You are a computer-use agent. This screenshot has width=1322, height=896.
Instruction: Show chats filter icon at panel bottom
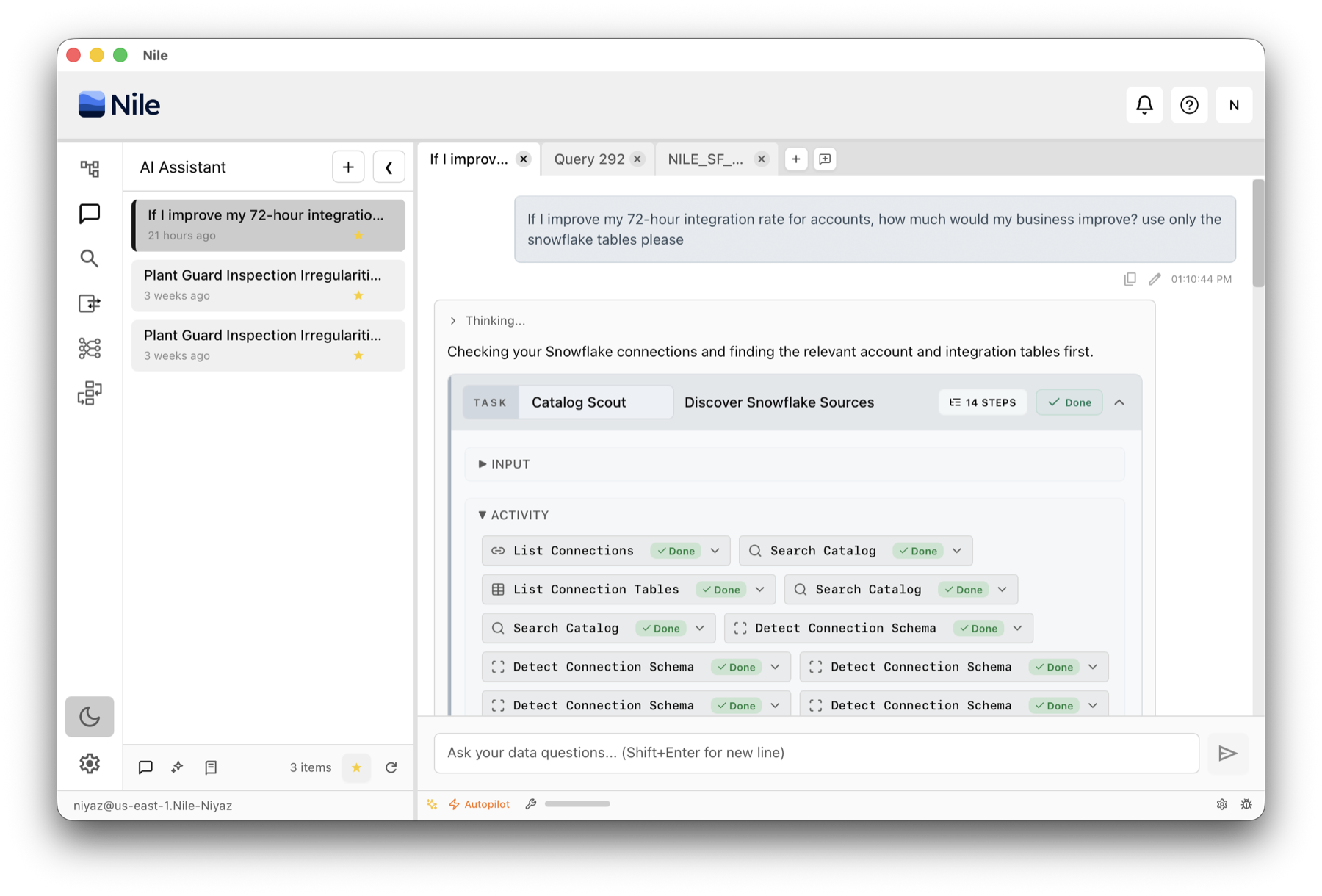145,767
